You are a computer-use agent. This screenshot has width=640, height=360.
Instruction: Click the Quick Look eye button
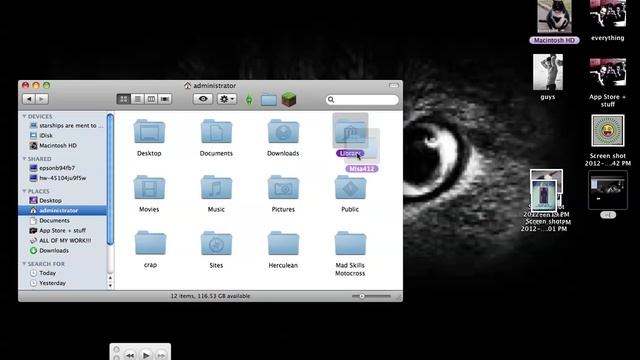(203, 99)
